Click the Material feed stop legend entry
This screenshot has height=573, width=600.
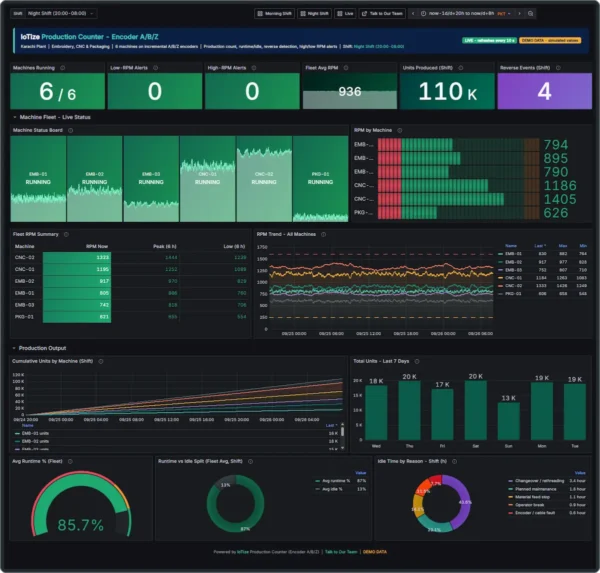(532, 497)
